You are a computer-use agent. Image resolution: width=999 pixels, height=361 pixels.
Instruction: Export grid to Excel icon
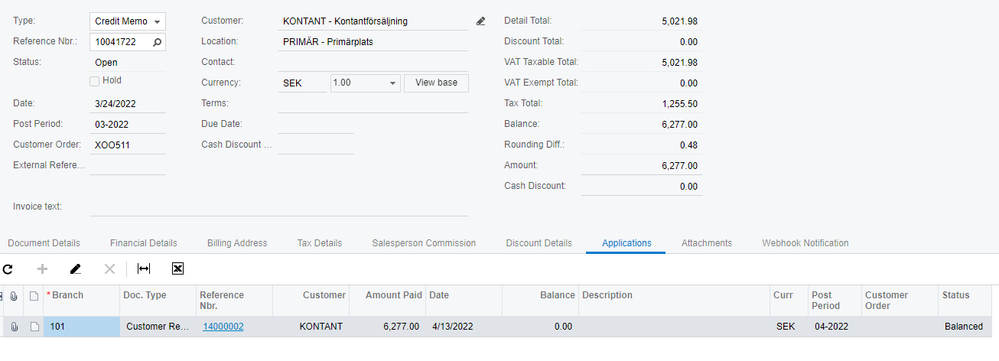tap(178, 269)
